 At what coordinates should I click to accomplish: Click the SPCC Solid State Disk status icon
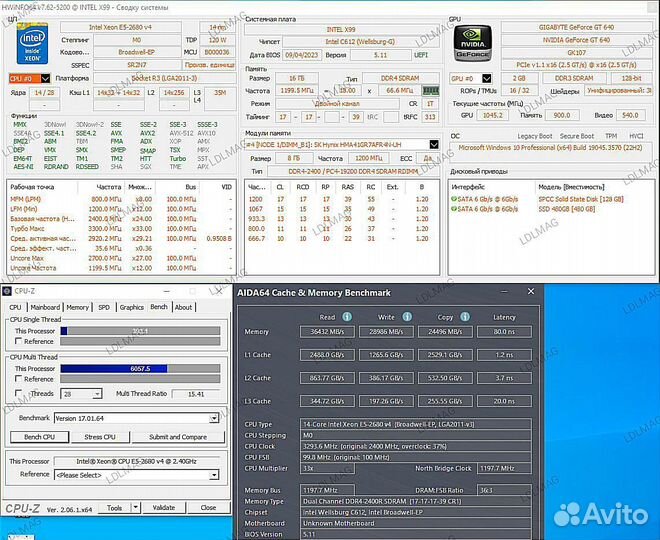tap(454, 199)
